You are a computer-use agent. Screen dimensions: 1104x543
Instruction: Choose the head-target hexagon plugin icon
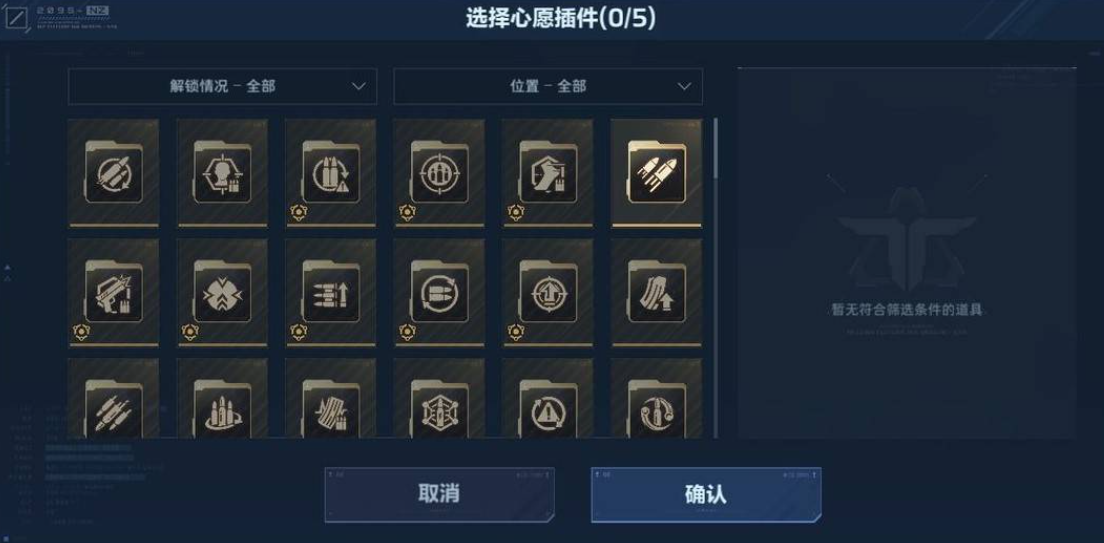tap(222, 173)
